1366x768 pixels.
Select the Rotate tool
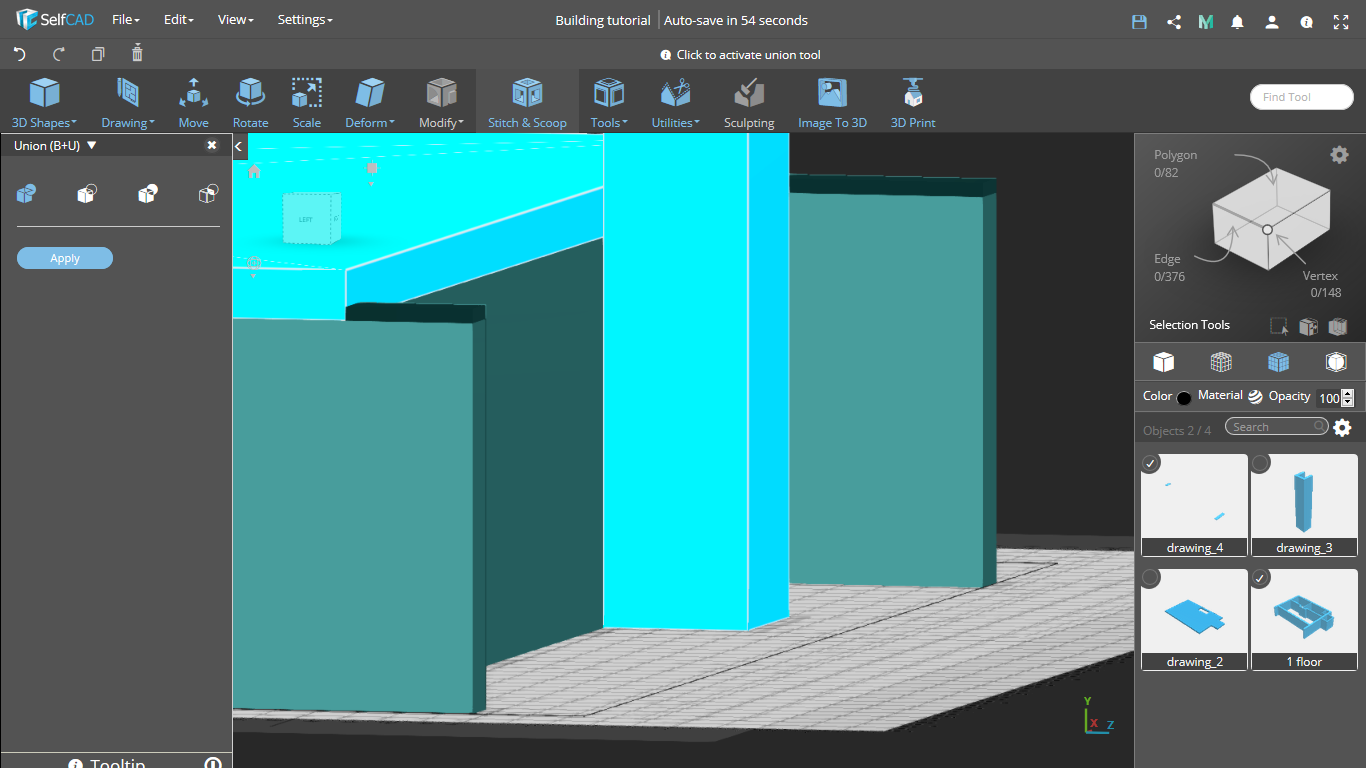tap(250, 103)
